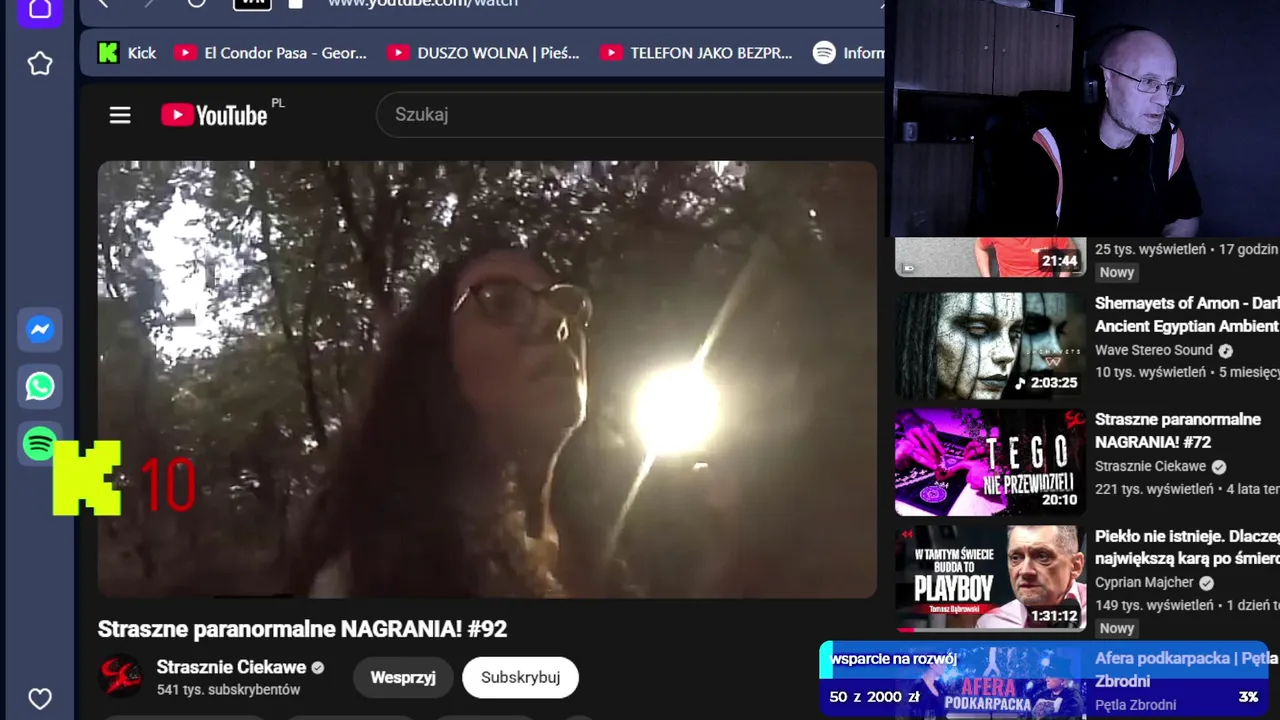Image resolution: width=1280 pixels, height=720 pixels.
Task: Open the Piekło nie istnieje video title
Action: click(1187, 547)
